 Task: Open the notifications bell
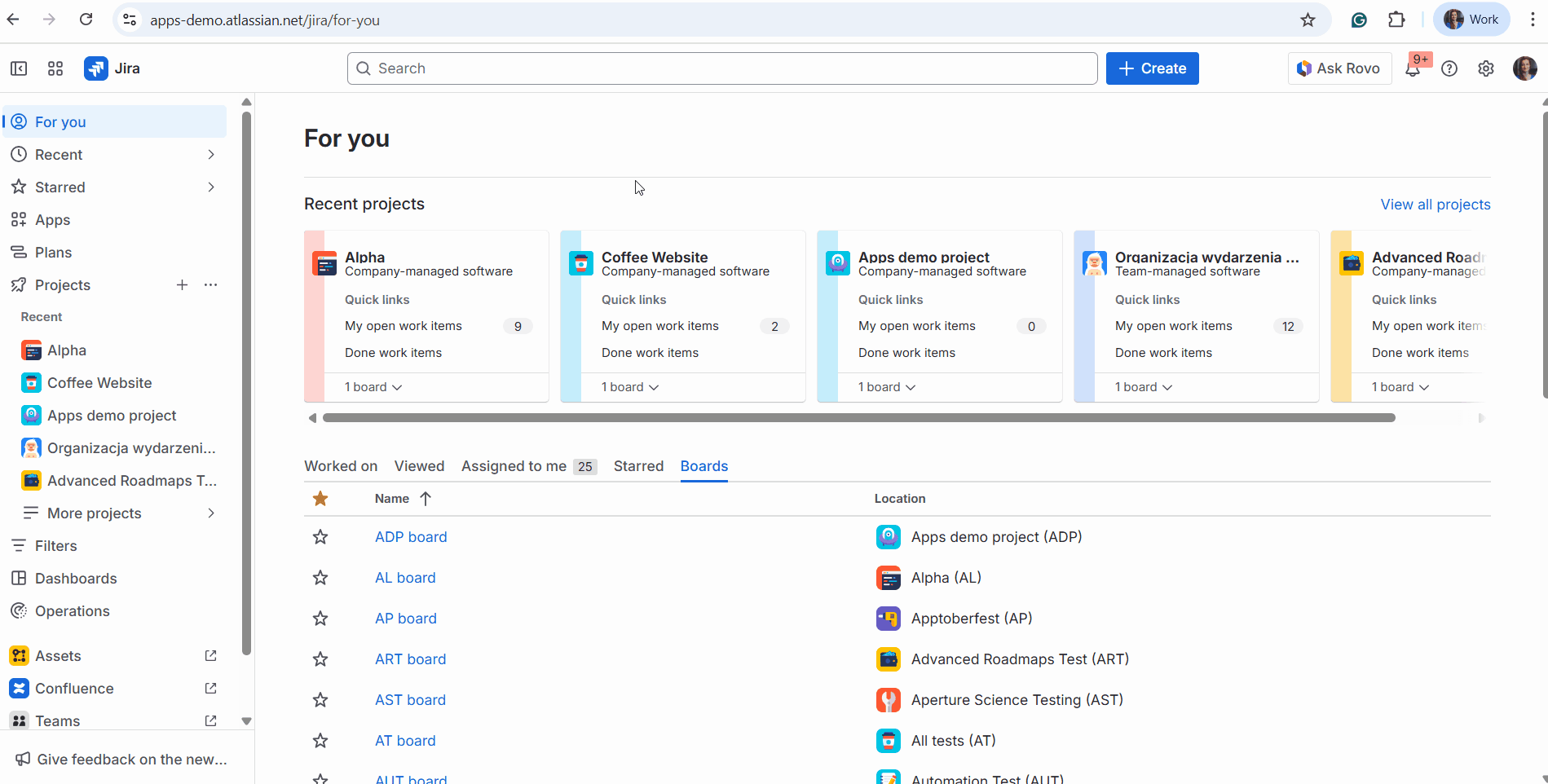point(1413,68)
